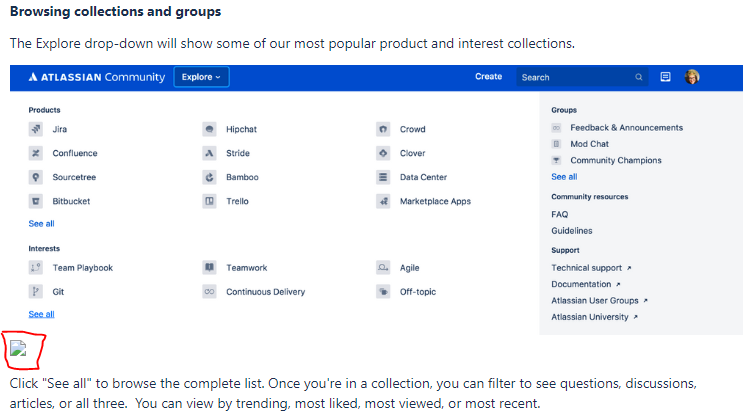Image resolution: width=749 pixels, height=417 pixels.
Task: Open the Sourcetree collection link
Action: point(74,177)
